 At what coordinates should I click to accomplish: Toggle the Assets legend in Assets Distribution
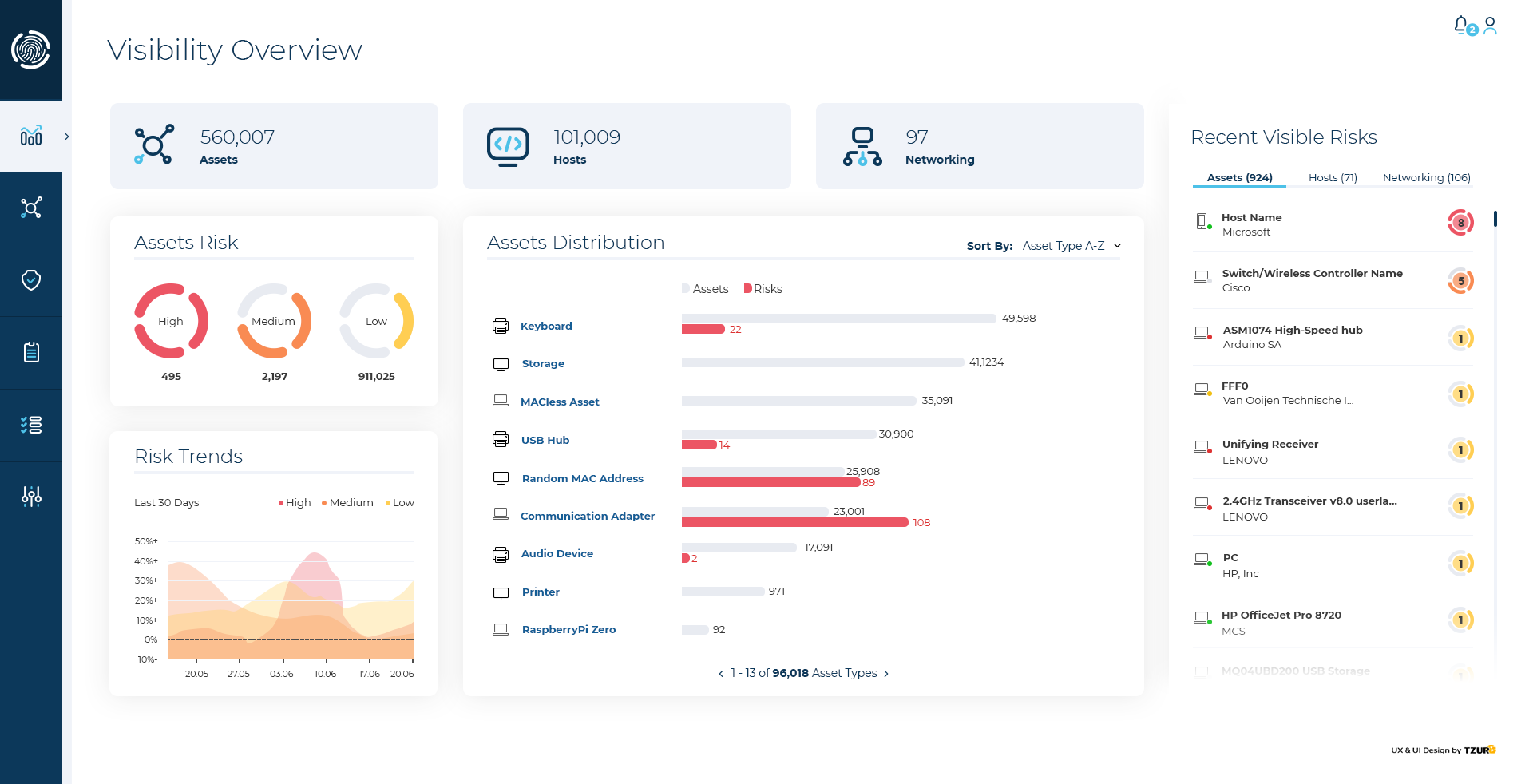click(x=705, y=289)
